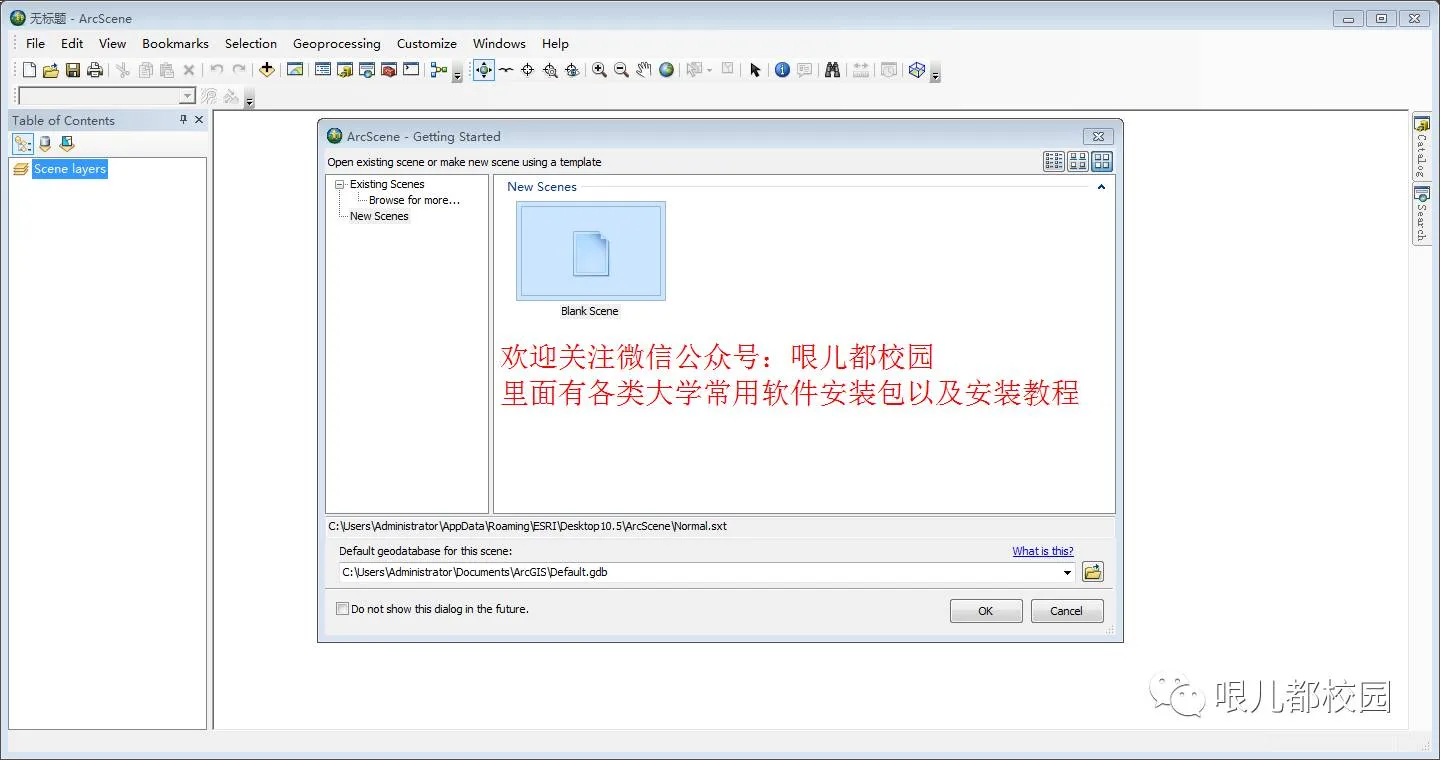Open Standard toolbar options arrow
Image resolution: width=1440 pixels, height=760 pixels.
[x=457, y=75]
